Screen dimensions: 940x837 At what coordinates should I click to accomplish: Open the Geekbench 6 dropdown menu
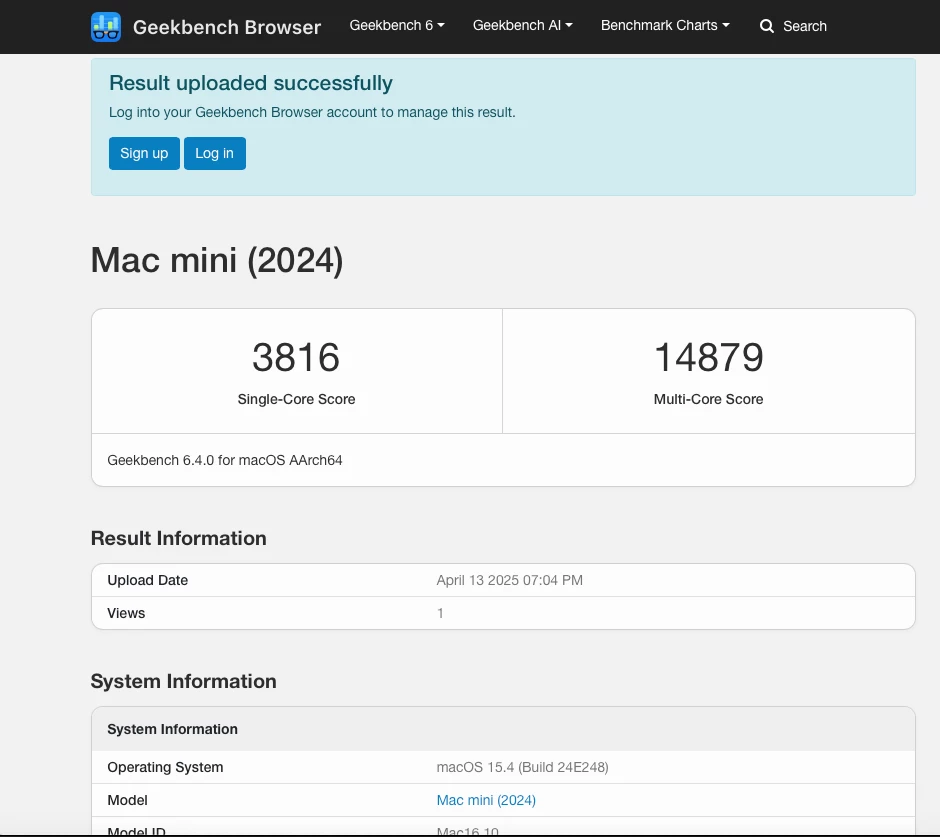click(397, 25)
